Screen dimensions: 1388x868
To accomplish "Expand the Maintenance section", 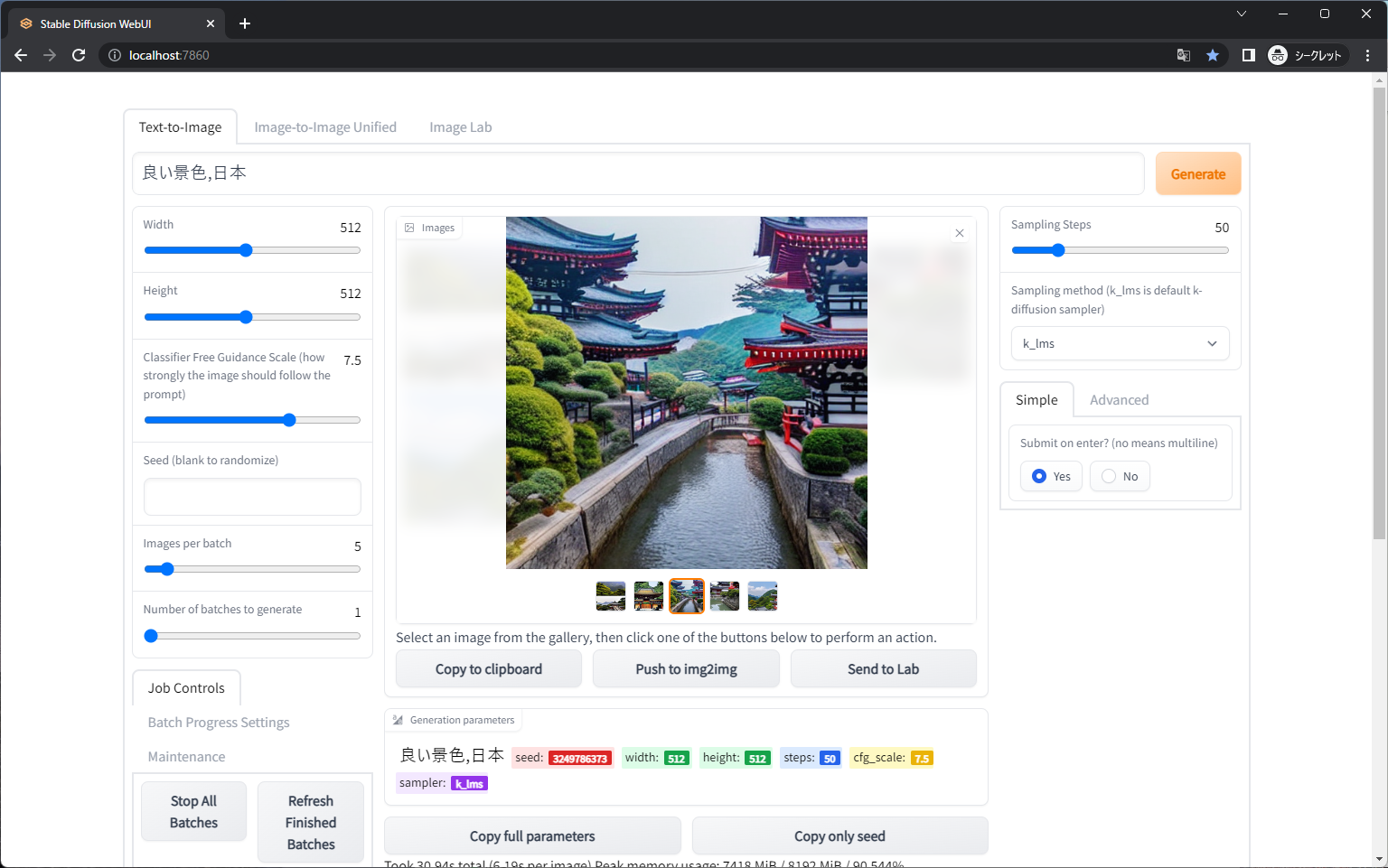I will pos(186,756).
